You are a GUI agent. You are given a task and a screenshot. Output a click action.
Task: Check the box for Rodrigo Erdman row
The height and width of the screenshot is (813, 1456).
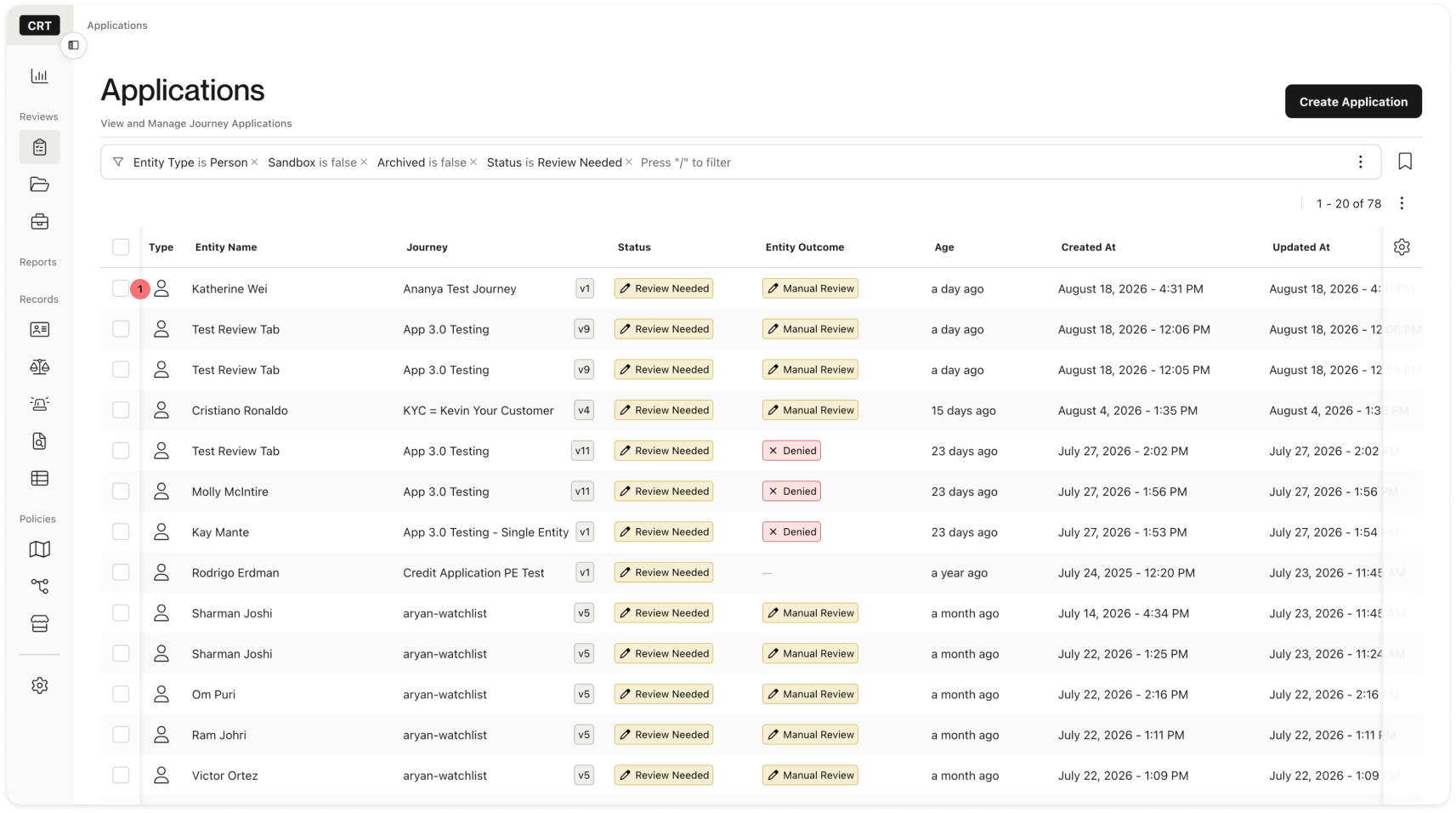(x=121, y=572)
